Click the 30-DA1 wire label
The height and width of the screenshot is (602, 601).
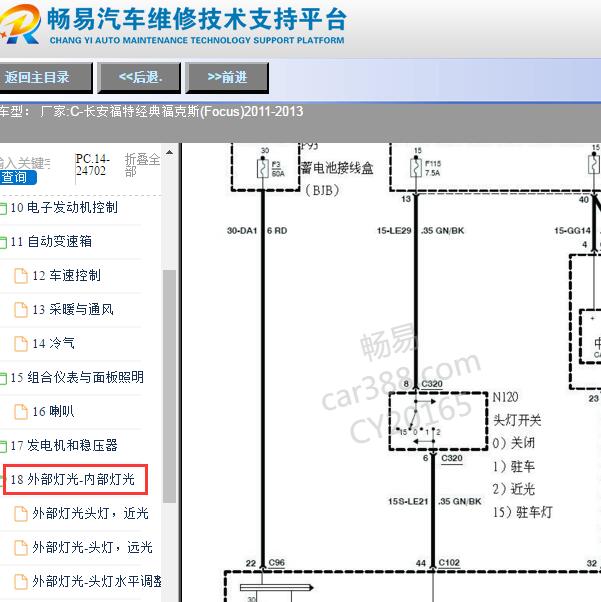[242, 231]
